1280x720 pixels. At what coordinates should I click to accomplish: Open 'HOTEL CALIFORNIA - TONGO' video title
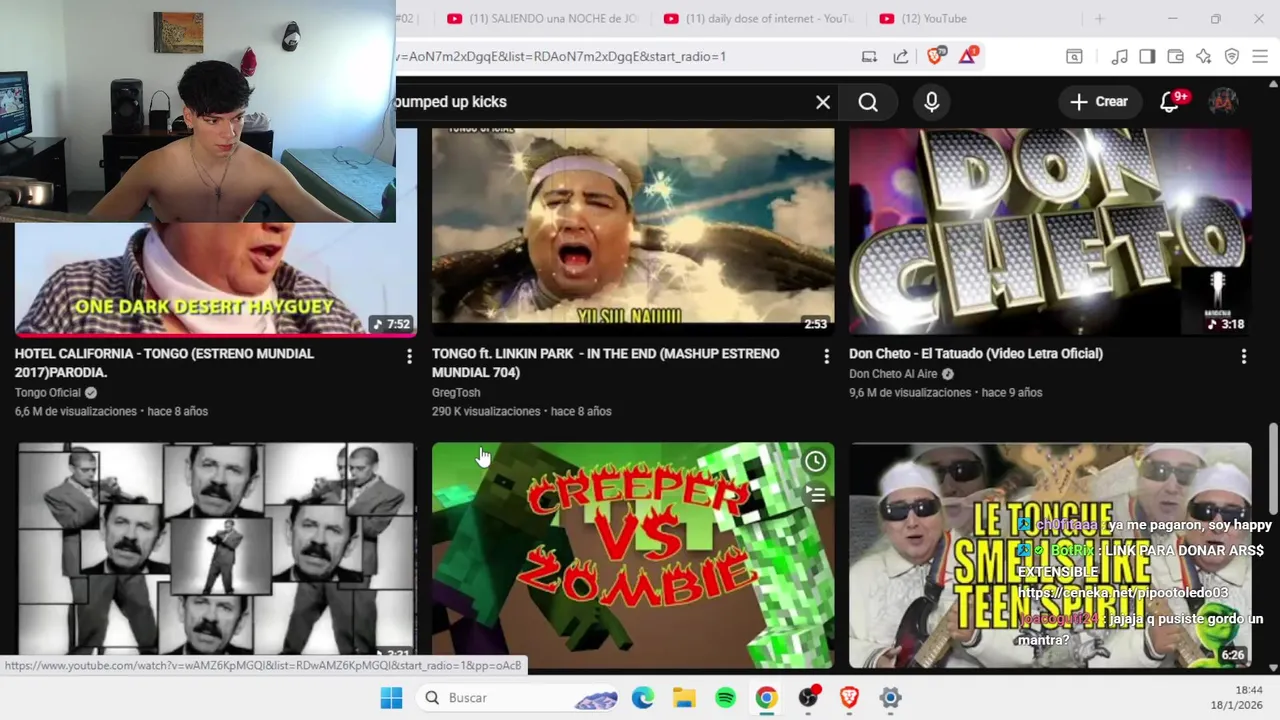pos(164,363)
